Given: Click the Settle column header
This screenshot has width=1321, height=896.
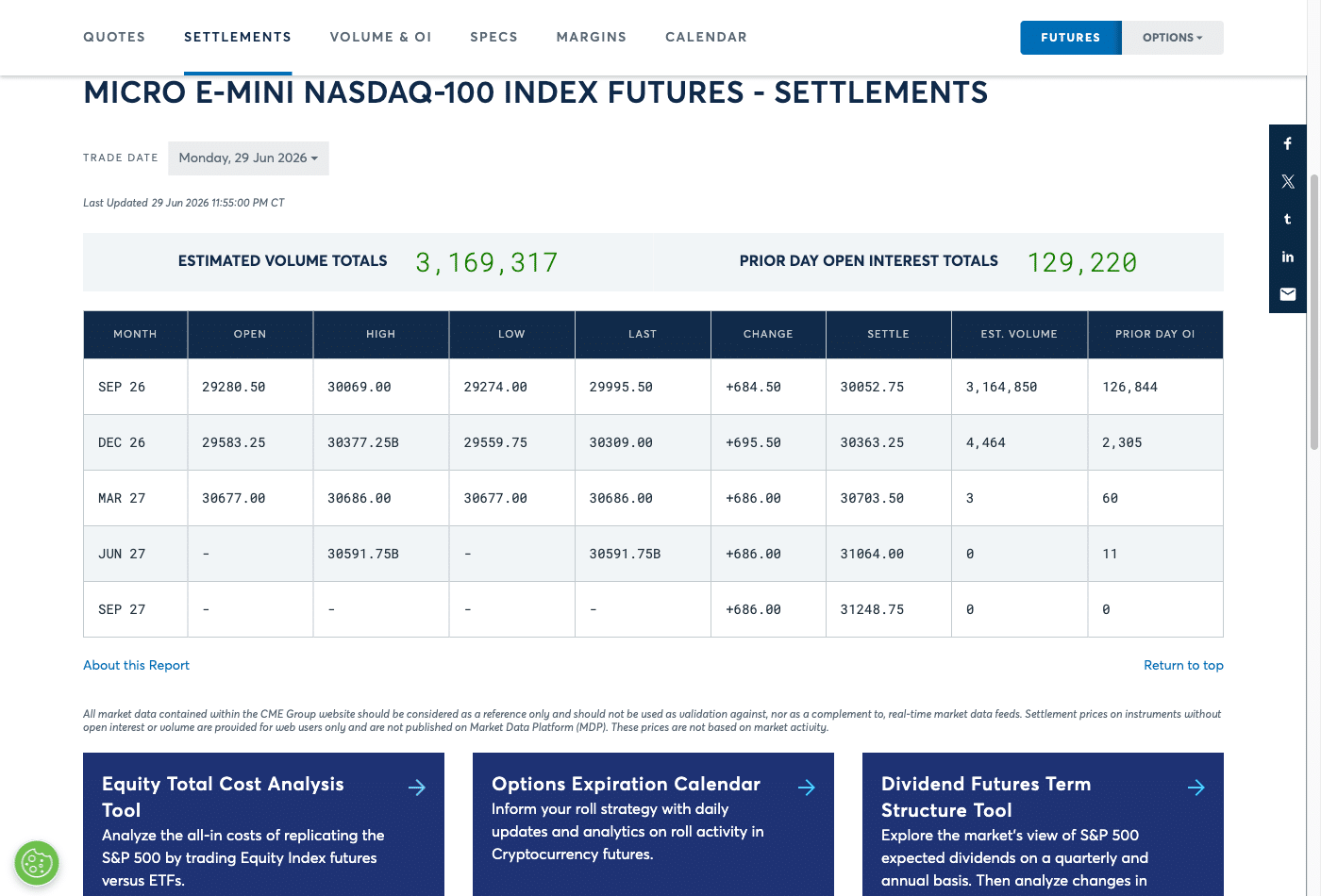Looking at the screenshot, I should pyautogui.click(x=889, y=334).
